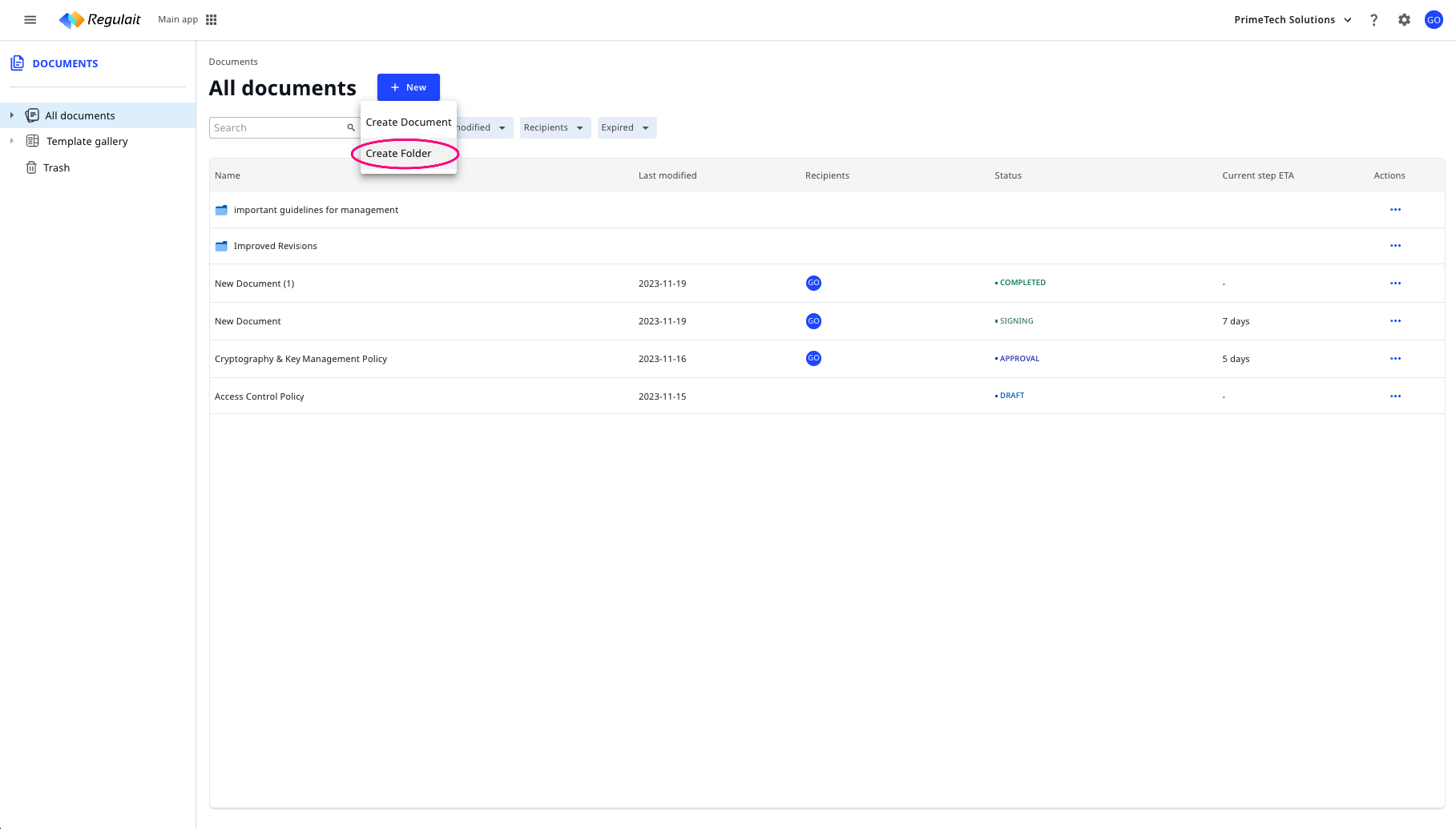Open Trash in the sidebar

click(56, 167)
